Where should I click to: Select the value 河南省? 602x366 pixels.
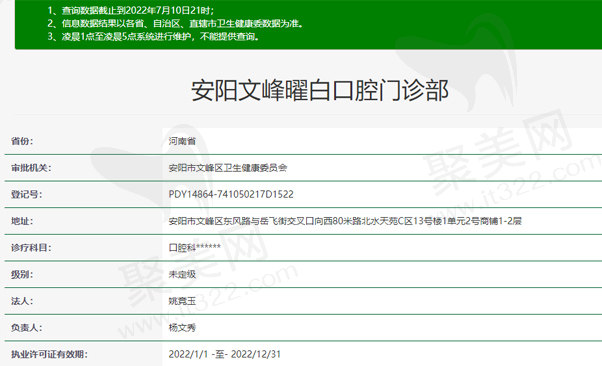pos(182,141)
